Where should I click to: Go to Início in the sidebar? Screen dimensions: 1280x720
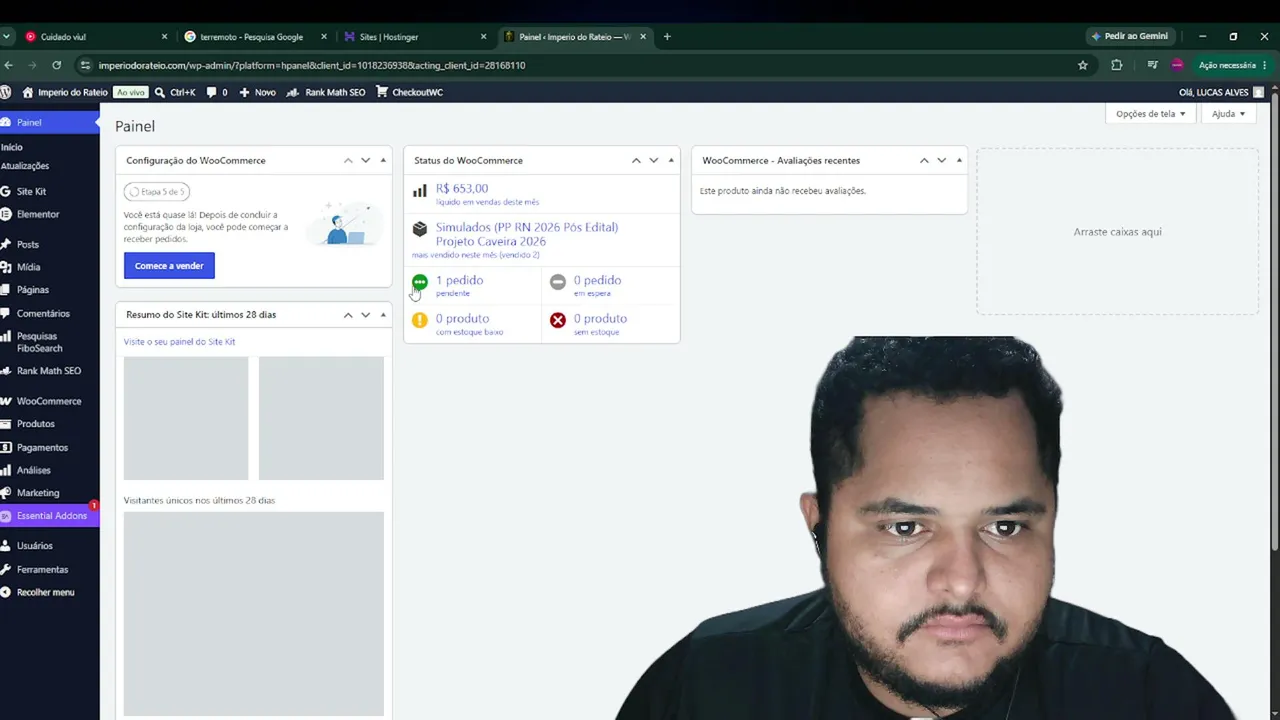tap(12, 147)
